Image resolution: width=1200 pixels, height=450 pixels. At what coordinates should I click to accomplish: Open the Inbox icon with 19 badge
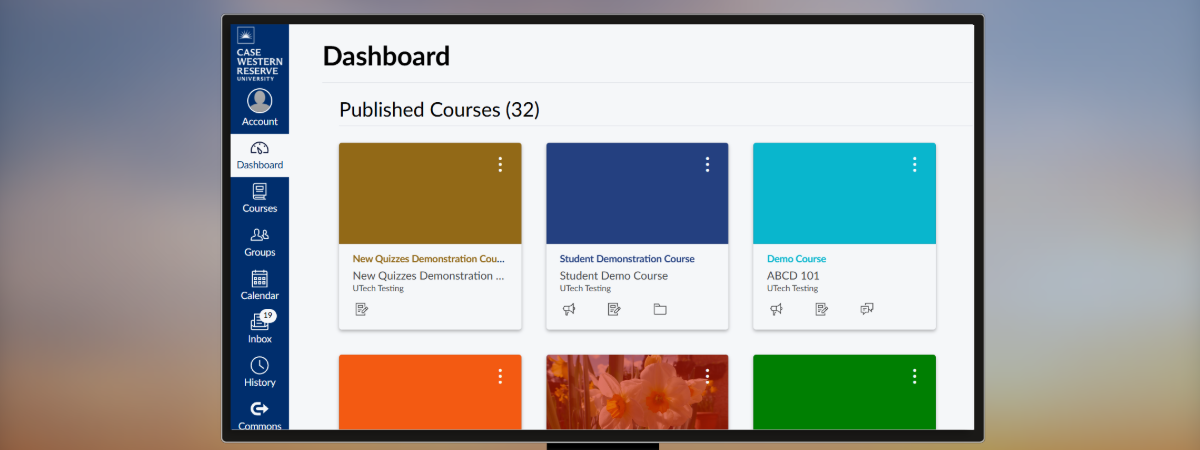pos(262,321)
